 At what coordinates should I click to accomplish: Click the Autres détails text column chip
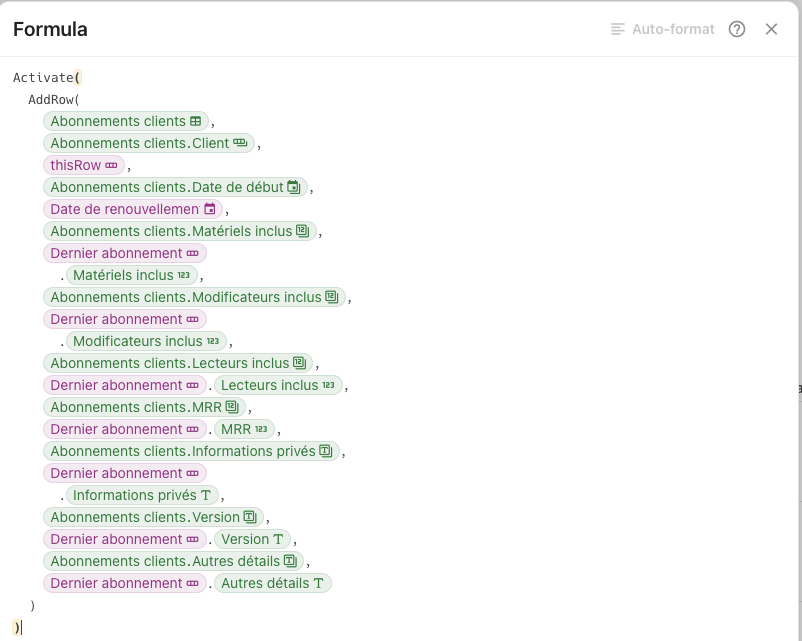tap(273, 583)
